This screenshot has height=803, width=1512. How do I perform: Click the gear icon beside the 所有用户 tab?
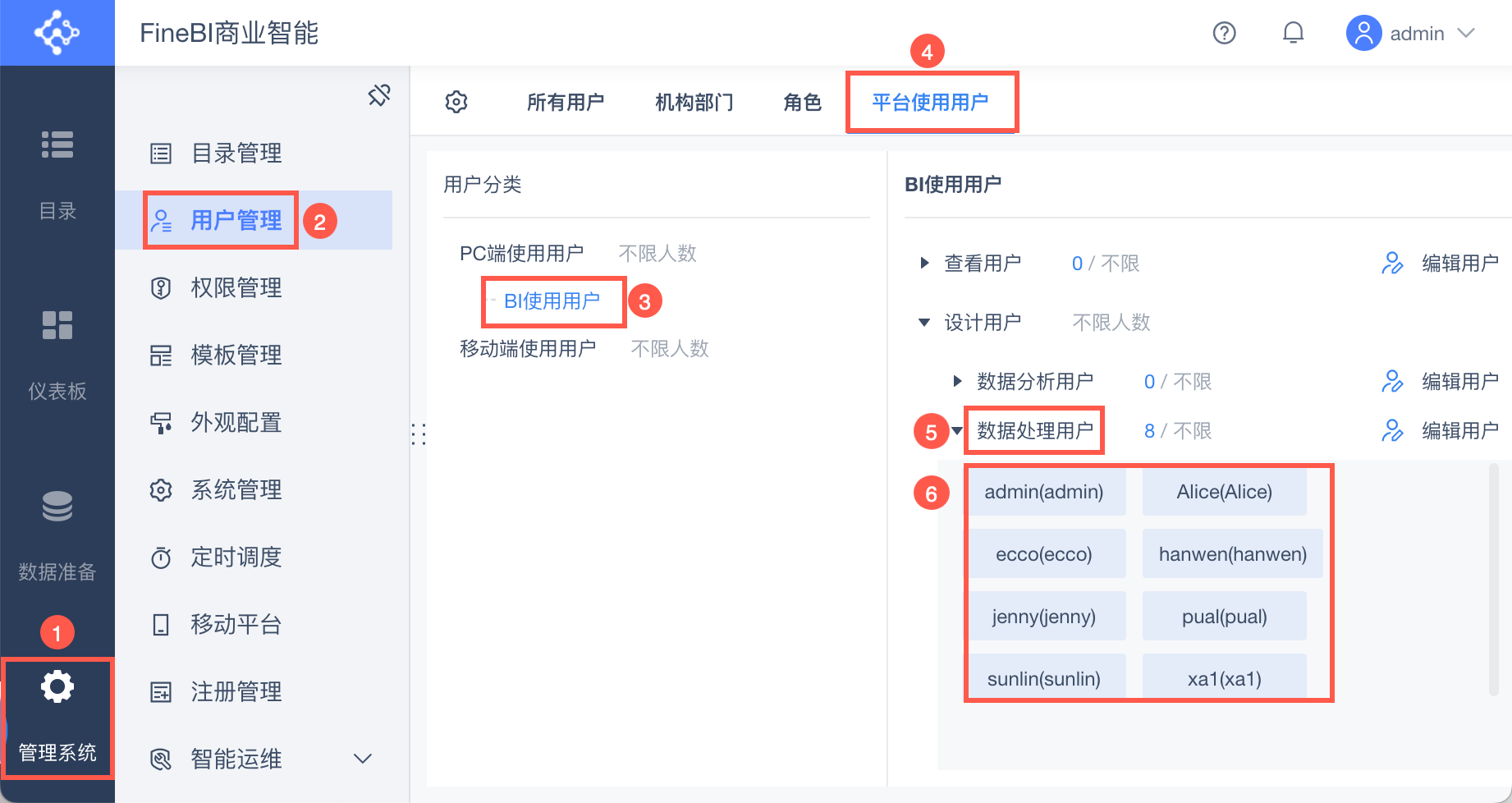coord(456,102)
